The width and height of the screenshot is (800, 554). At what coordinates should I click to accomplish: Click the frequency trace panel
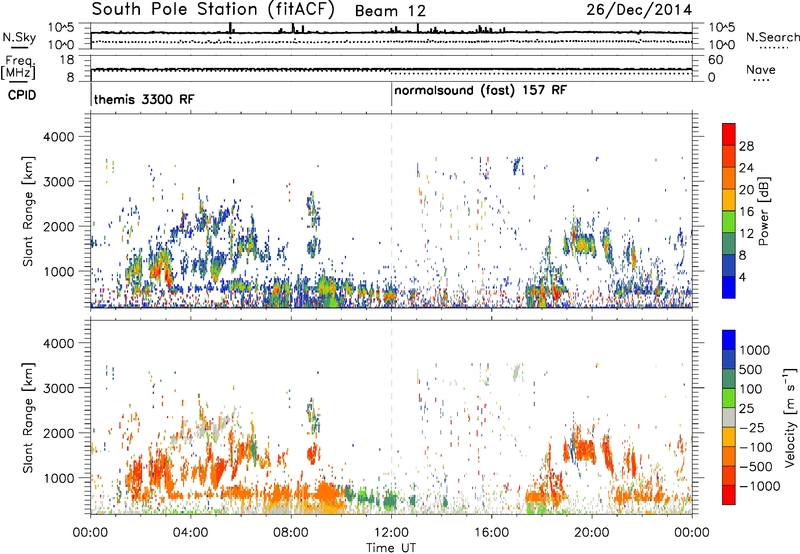391,68
